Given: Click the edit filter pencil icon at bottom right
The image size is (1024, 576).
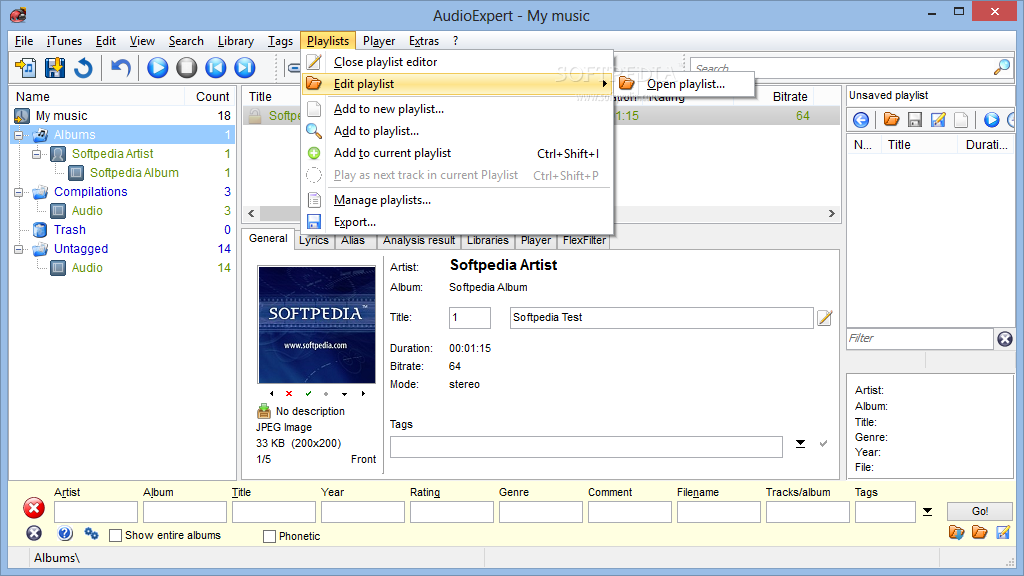Looking at the screenshot, I should (1003, 532).
